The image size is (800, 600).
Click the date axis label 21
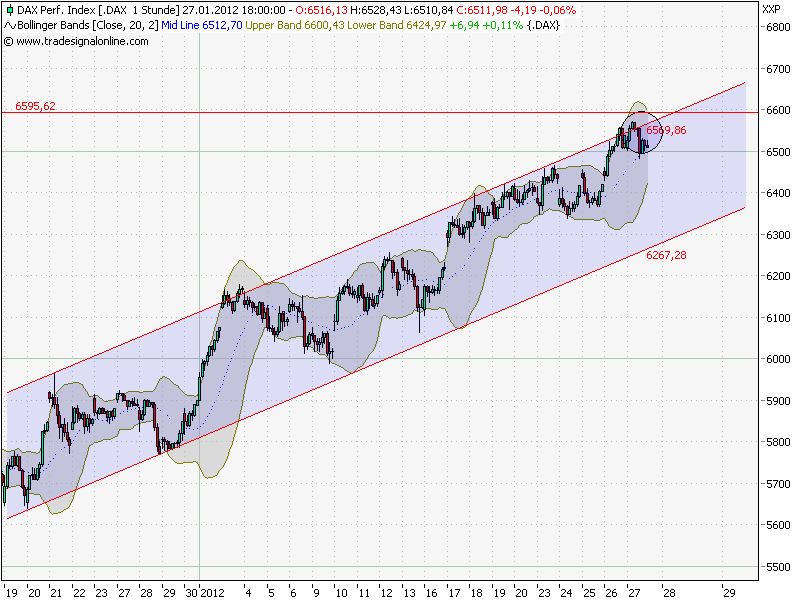coord(56,593)
